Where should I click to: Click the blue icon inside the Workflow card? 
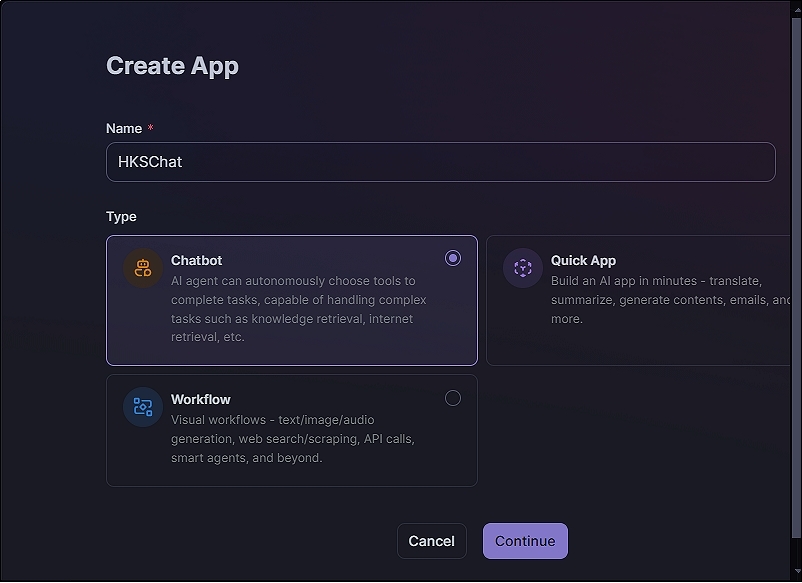[x=142, y=407]
